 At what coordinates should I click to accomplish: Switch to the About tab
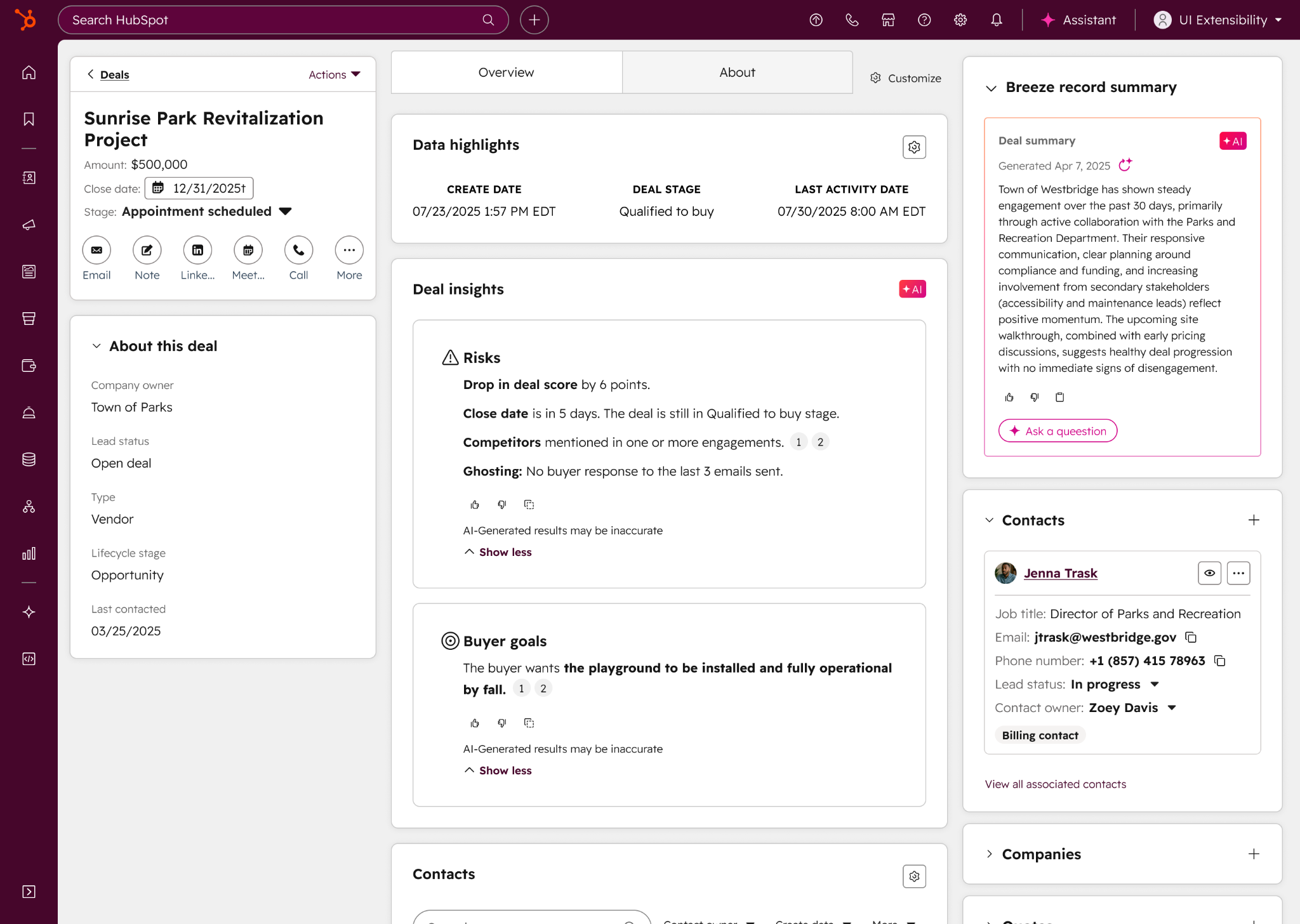pos(737,72)
